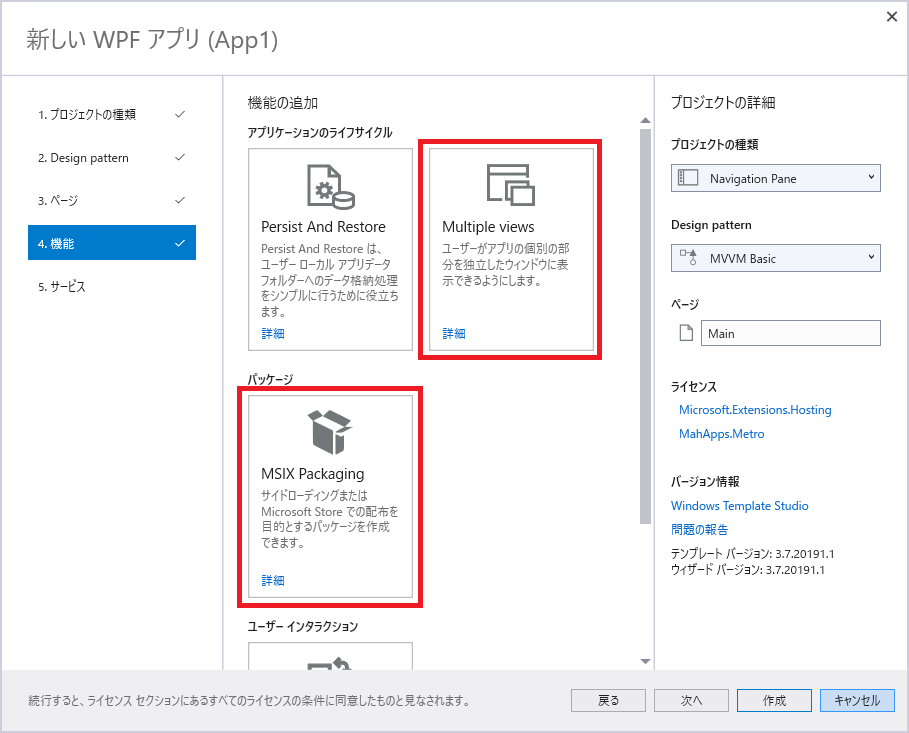Image resolution: width=909 pixels, height=733 pixels.
Task: Click the Persist And Restore gear document icon
Action: [x=330, y=187]
